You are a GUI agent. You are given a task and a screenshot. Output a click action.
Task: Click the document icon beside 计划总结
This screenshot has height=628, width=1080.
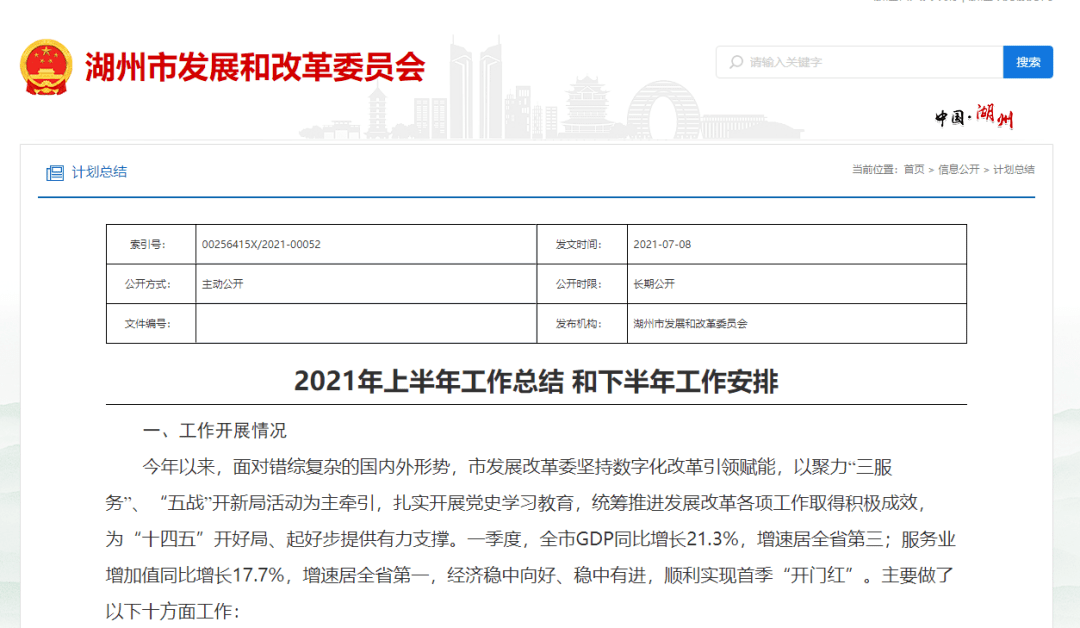(x=54, y=171)
